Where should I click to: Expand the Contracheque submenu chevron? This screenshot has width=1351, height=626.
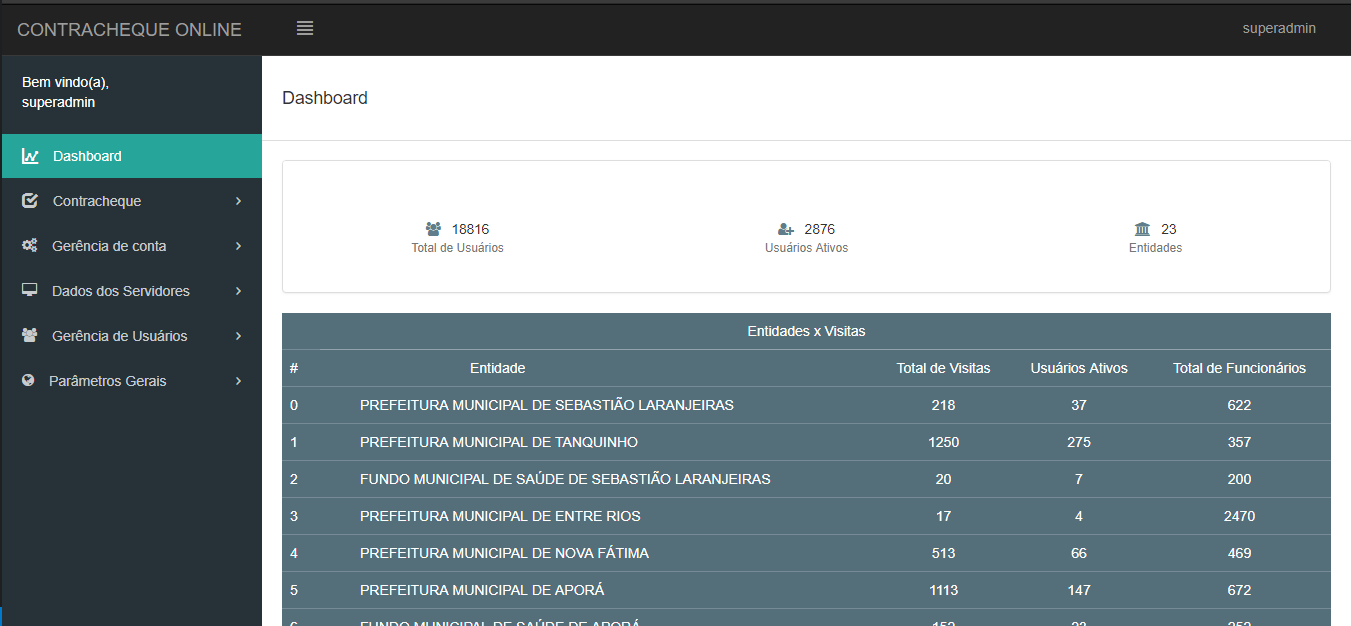pos(238,201)
